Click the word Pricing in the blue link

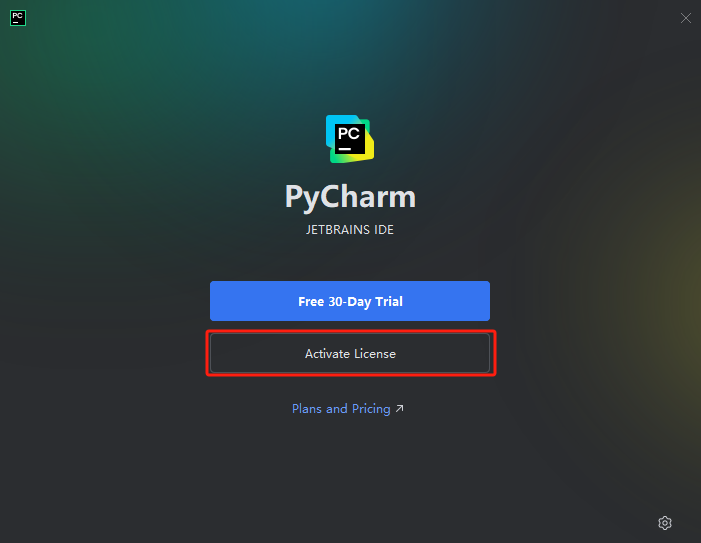pyautogui.click(x=371, y=409)
